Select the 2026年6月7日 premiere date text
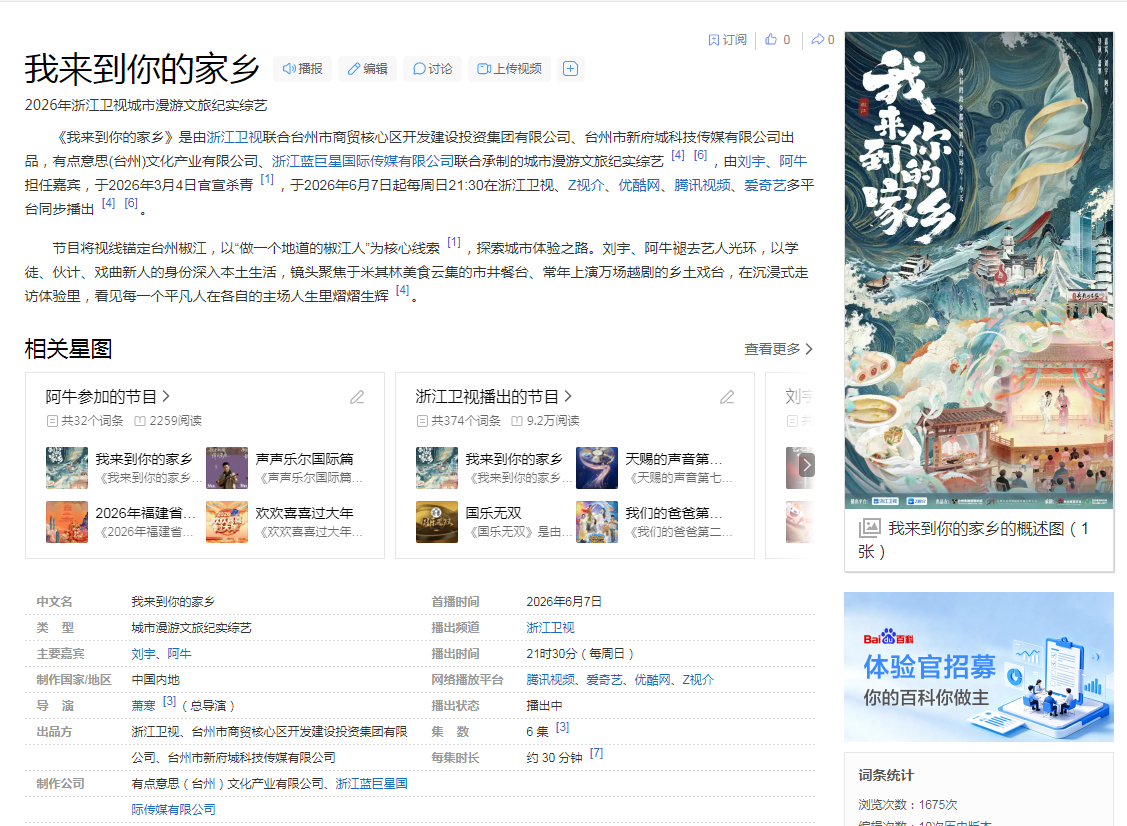Viewport: 1127px width, 826px height. tap(564, 602)
